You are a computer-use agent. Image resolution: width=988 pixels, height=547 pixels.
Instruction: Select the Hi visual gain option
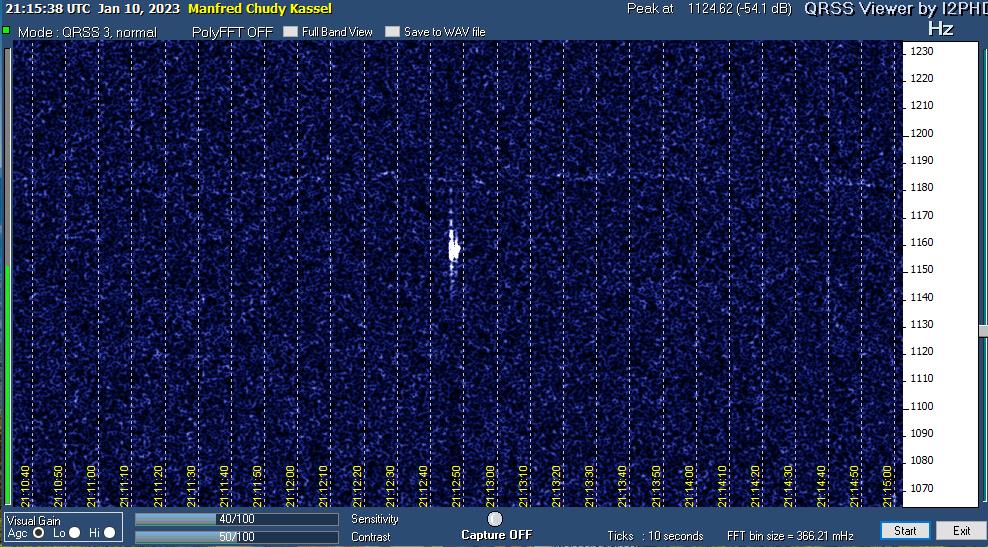pyautogui.click(x=110, y=533)
